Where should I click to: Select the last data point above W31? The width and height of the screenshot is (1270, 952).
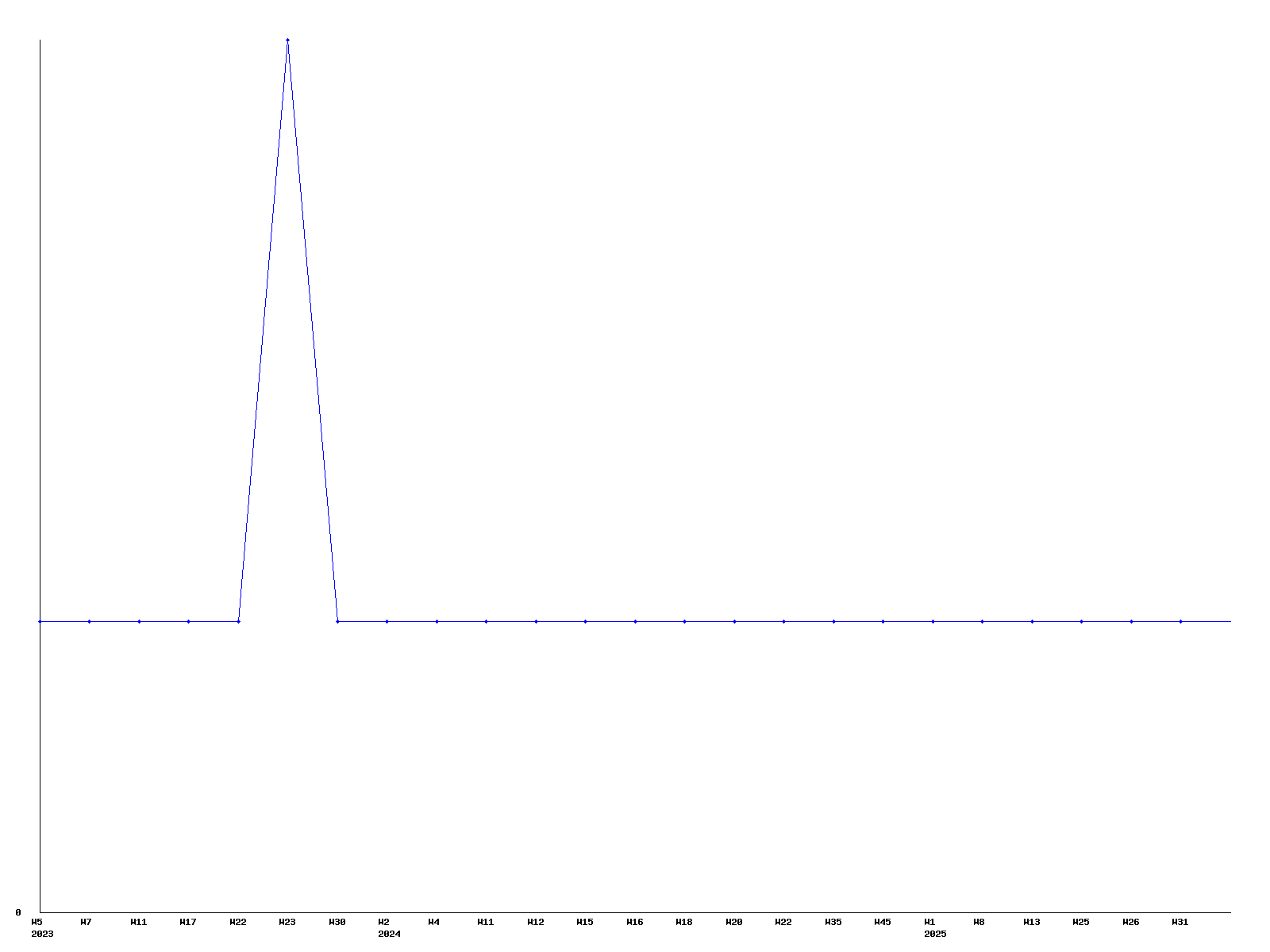(x=1180, y=621)
